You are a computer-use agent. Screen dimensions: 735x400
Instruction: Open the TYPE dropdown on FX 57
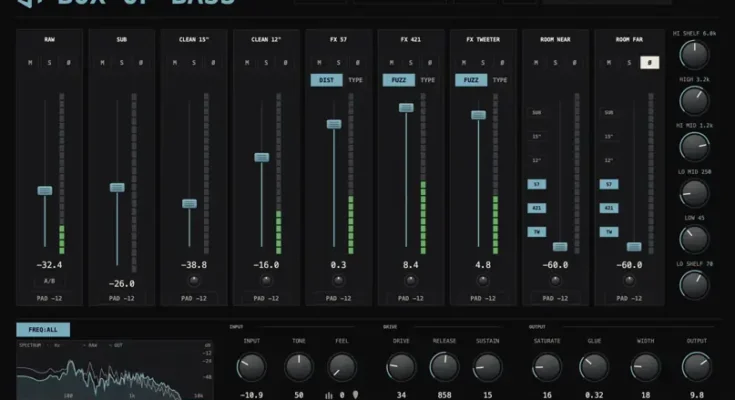pos(355,80)
